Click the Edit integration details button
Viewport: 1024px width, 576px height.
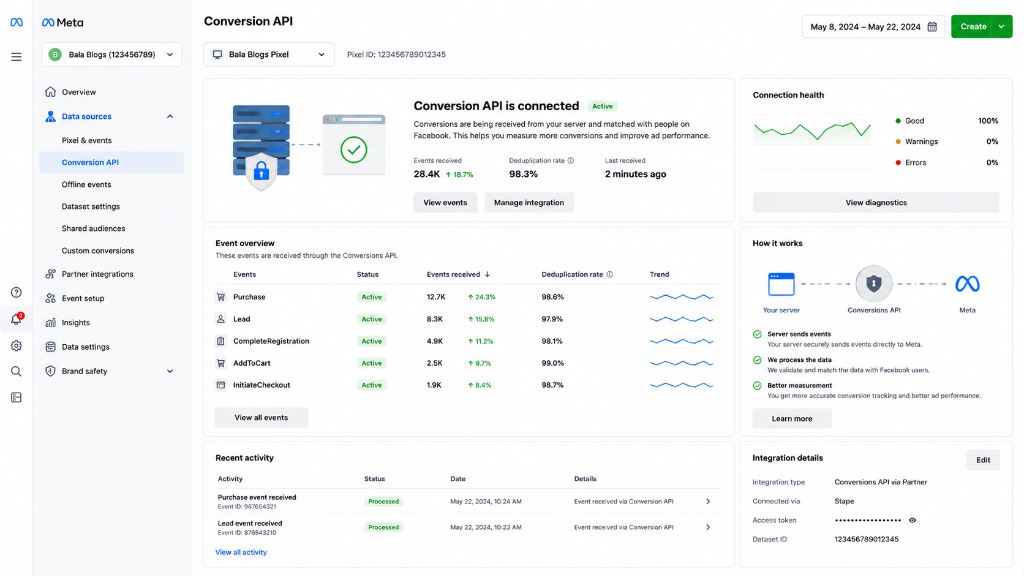click(983, 460)
